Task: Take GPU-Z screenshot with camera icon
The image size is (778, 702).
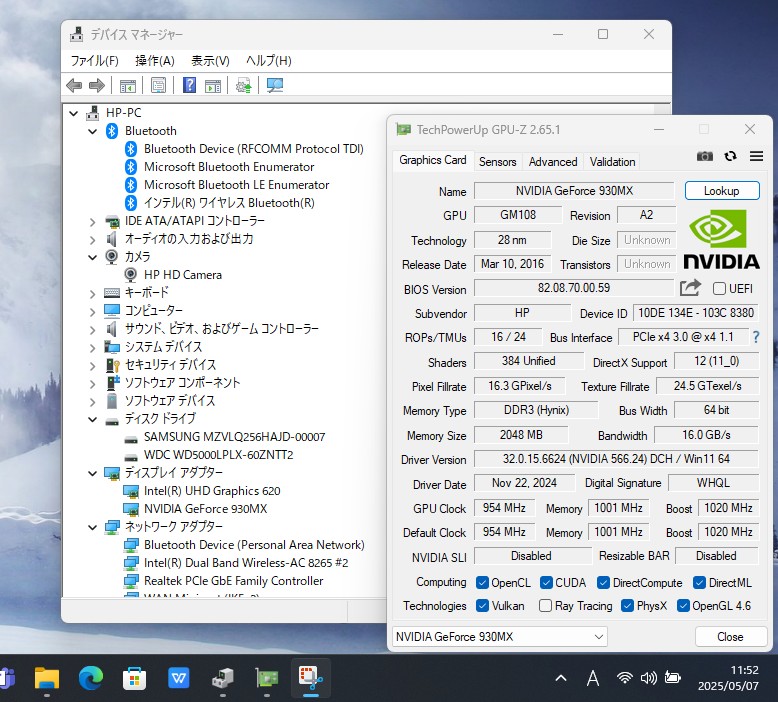Action: 705,156
